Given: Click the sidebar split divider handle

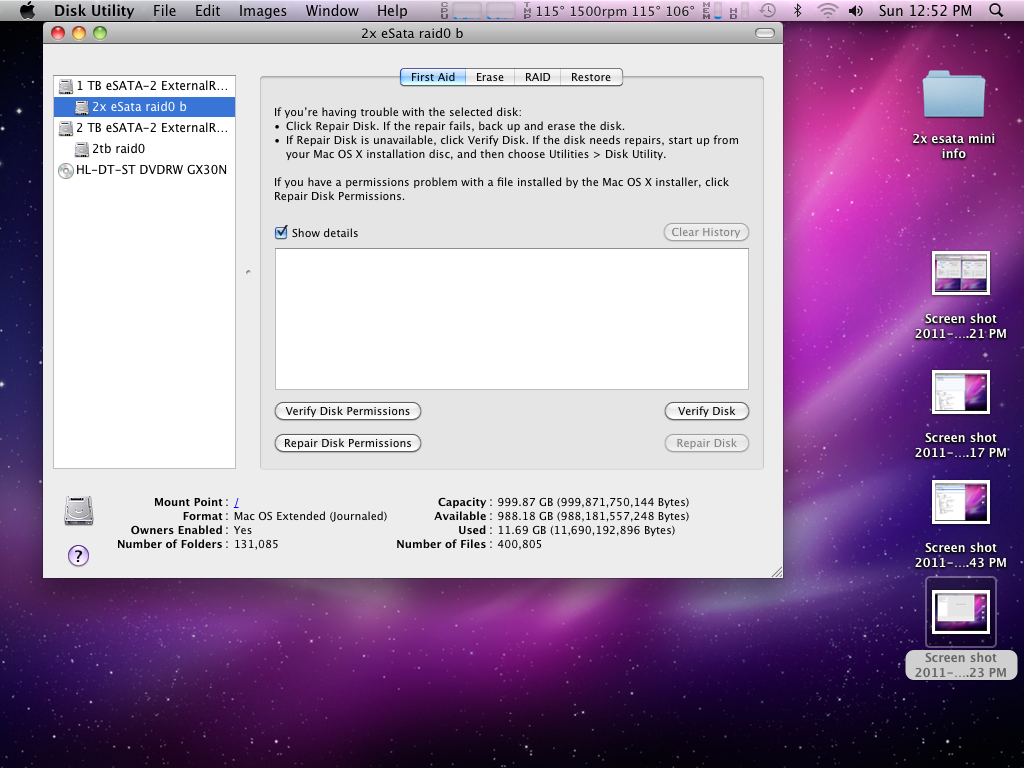Looking at the screenshot, I should [248, 272].
